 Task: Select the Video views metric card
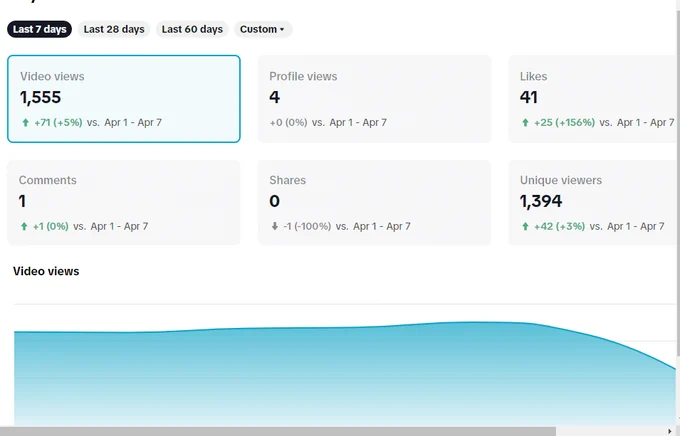pos(124,99)
